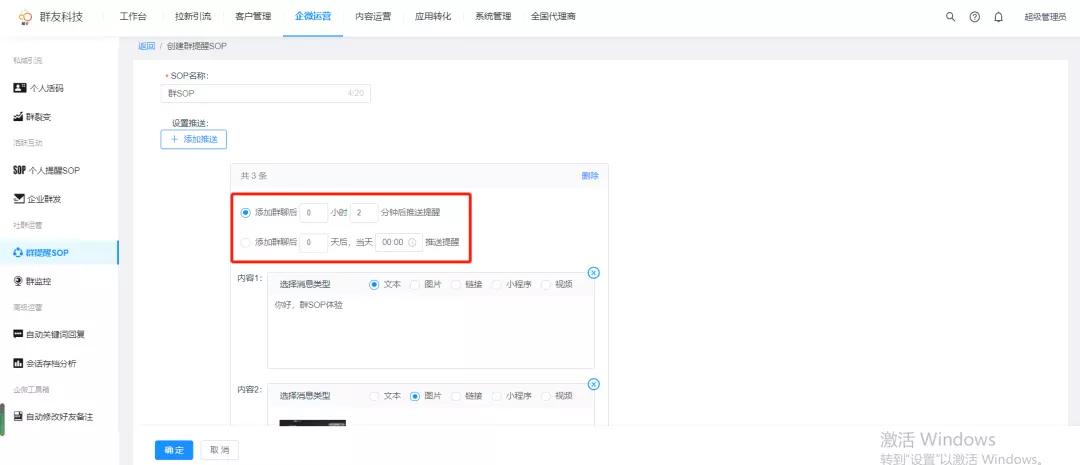Switch to the 企微运营 top tab

pos(313,17)
